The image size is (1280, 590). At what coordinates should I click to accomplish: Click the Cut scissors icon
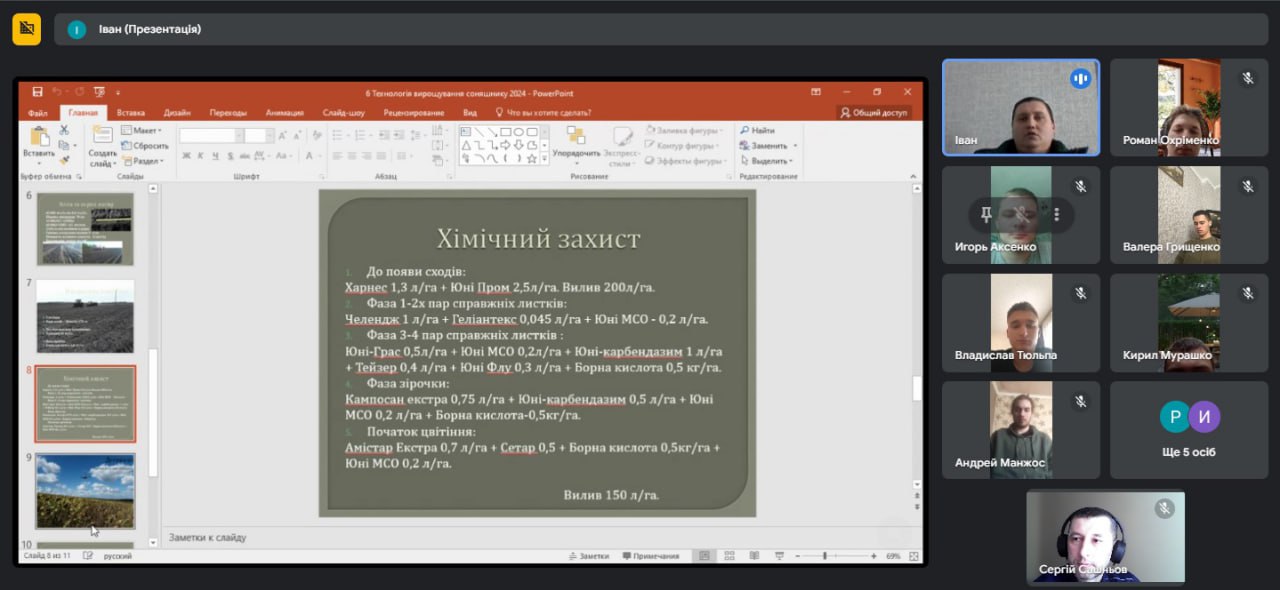[x=65, y=130]
